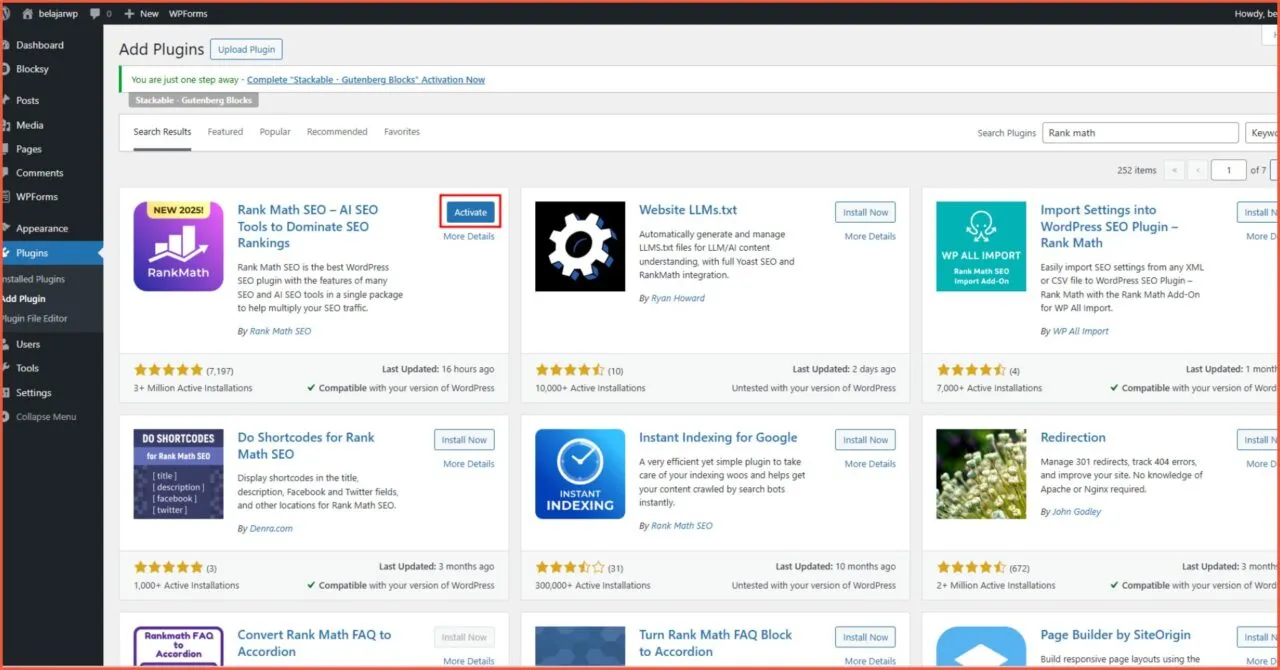
Task: Click the Do Shortcodes plugin thumbnail
Action: [x=178, y=473]
